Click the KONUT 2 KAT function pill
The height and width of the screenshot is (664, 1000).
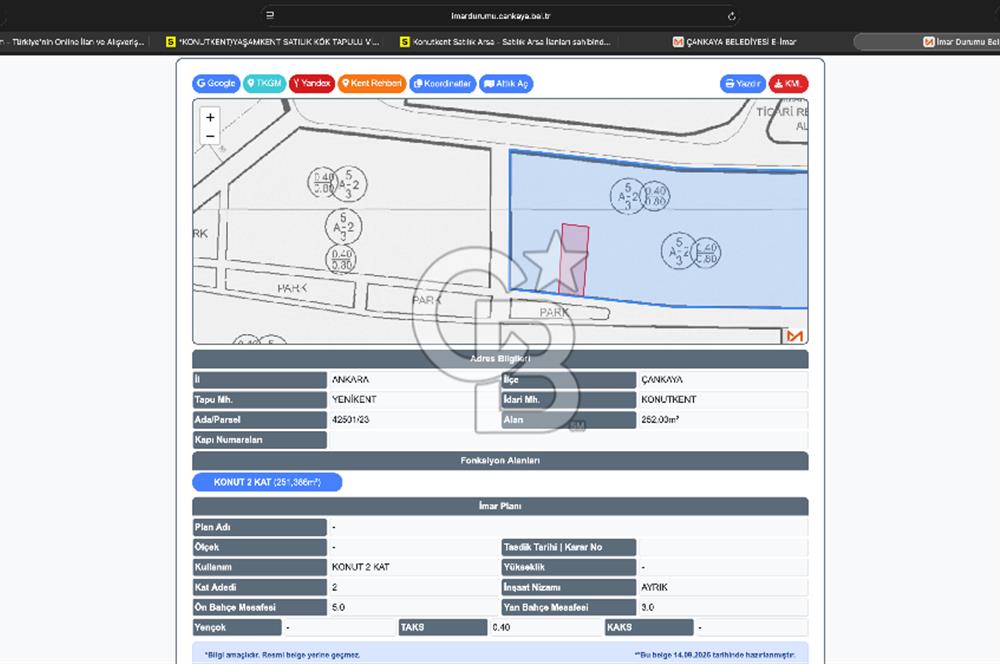coord(267,482)
